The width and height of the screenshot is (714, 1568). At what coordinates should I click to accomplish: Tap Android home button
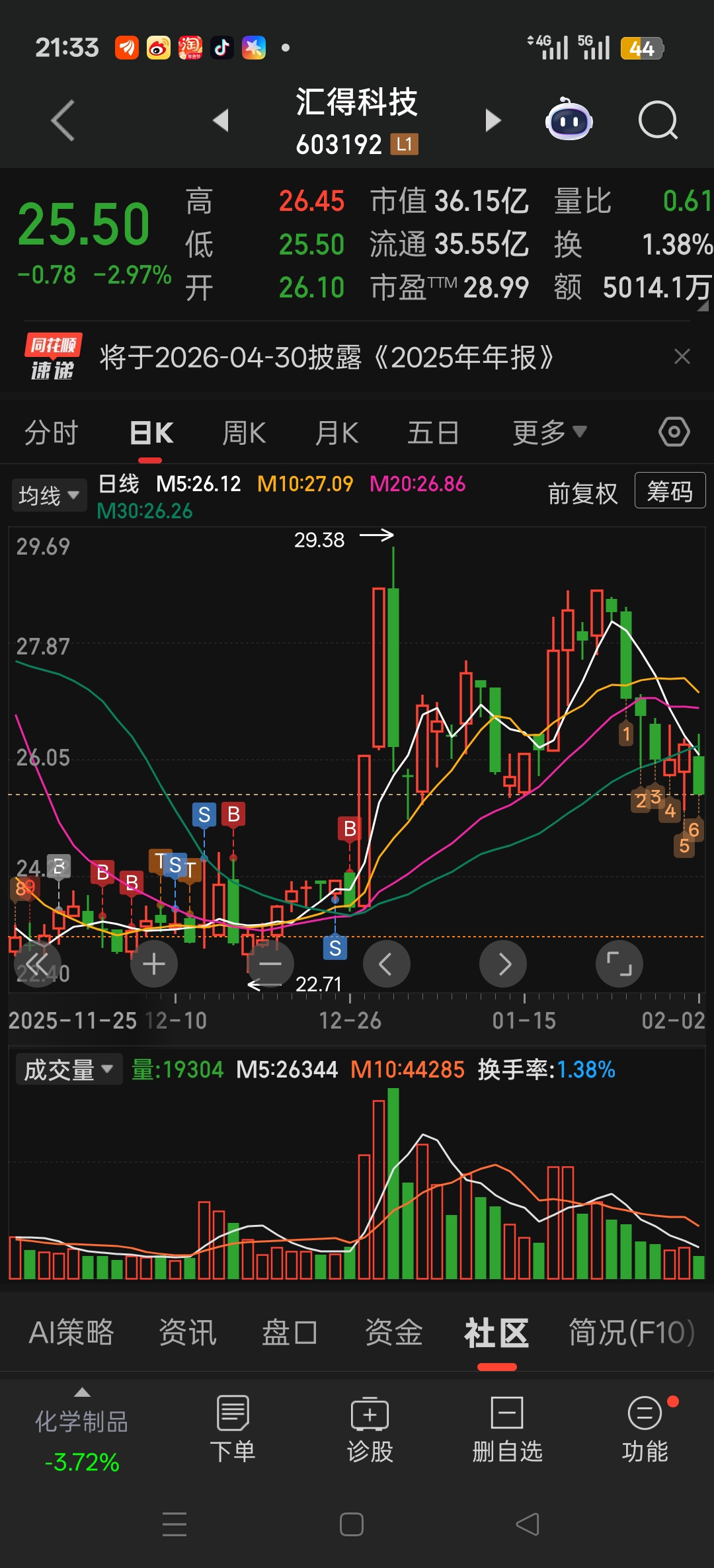pyautogui.click(x=352, y=1524)
